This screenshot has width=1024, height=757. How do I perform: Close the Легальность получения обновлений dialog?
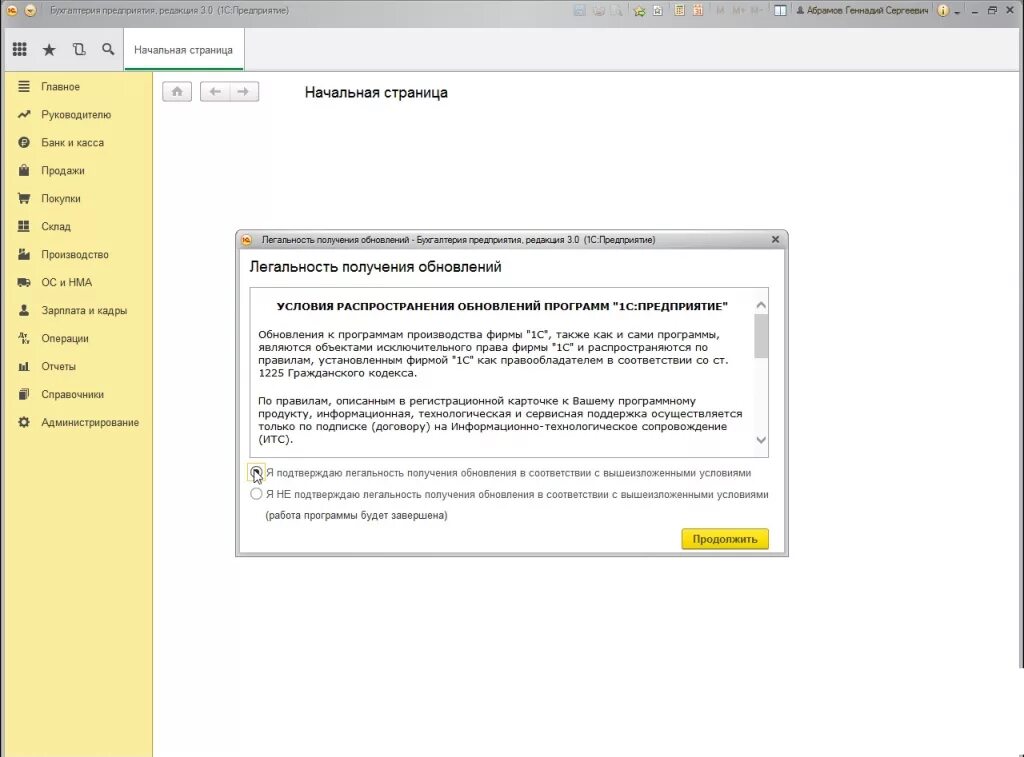tap(775, 240)
